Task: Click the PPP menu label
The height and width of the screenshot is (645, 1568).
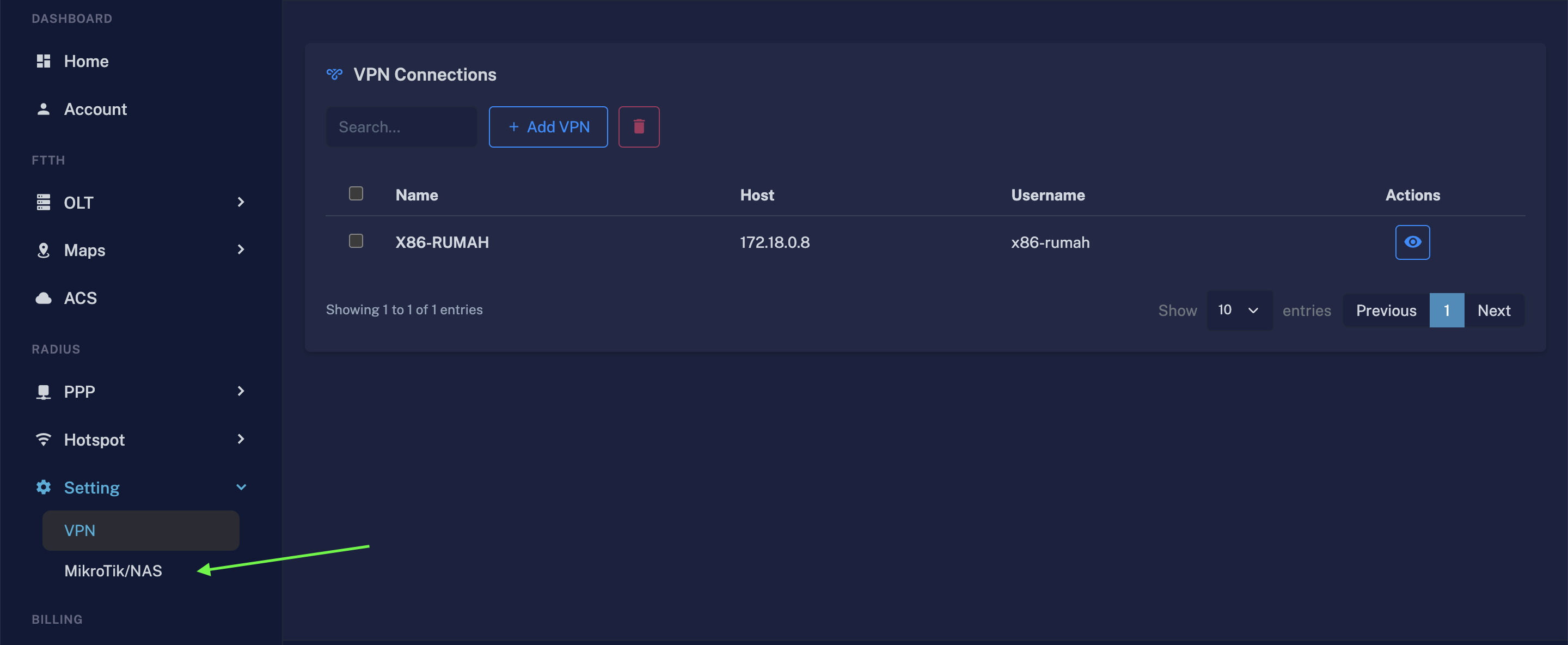Action: coord(79,392)
